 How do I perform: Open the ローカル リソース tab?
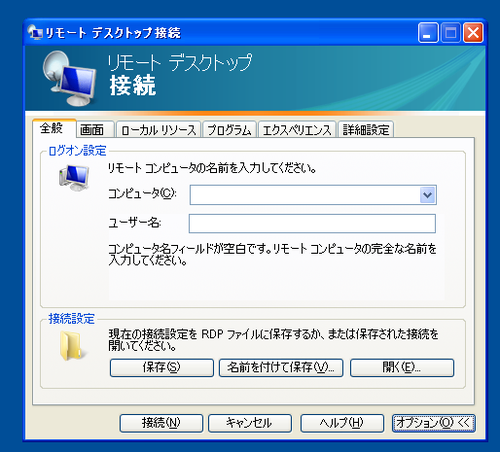tap(158, 130)
